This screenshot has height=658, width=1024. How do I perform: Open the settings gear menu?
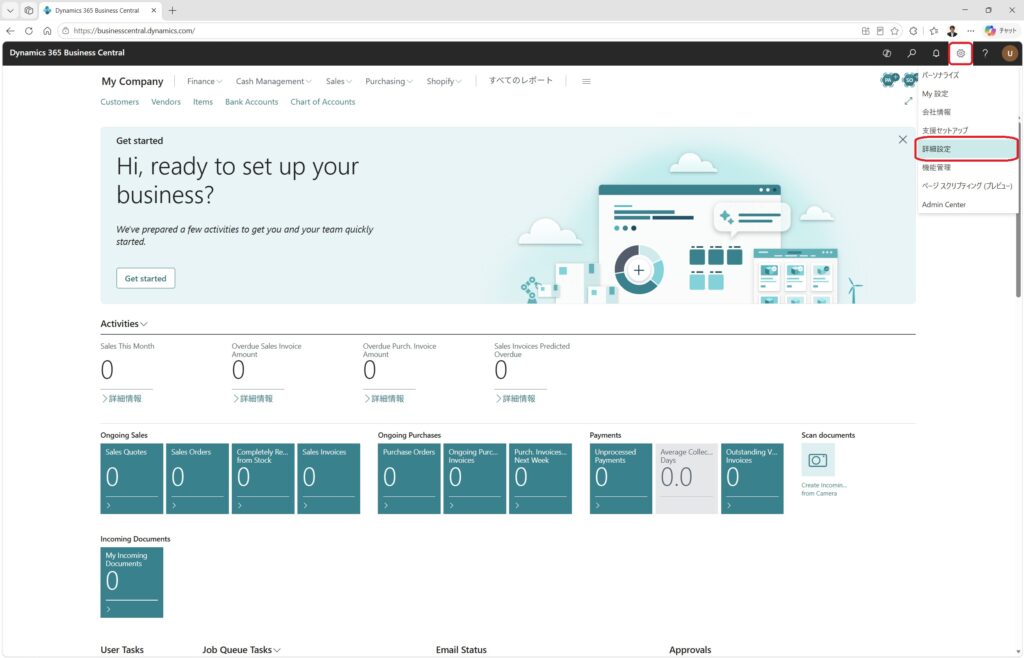(960, 54)
